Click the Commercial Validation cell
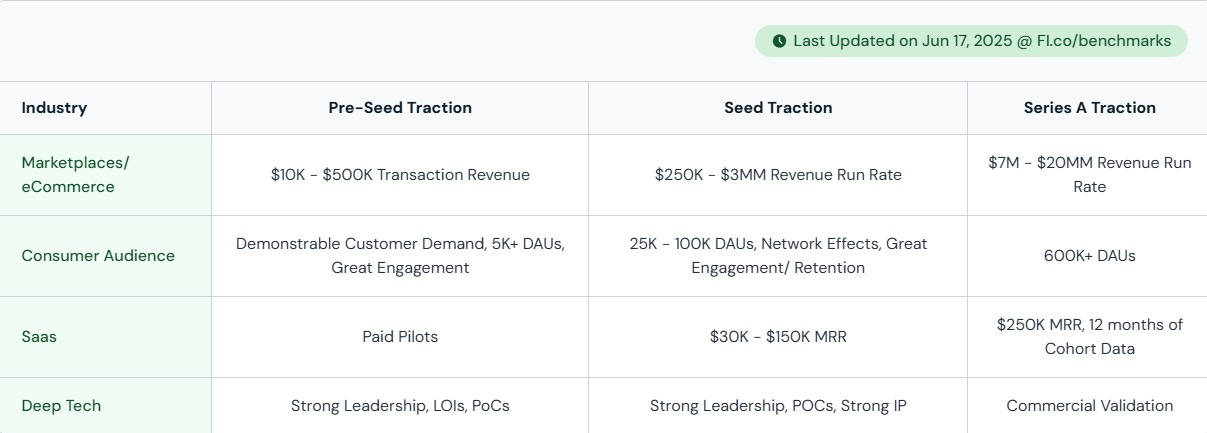 (x=1088, y=406)
